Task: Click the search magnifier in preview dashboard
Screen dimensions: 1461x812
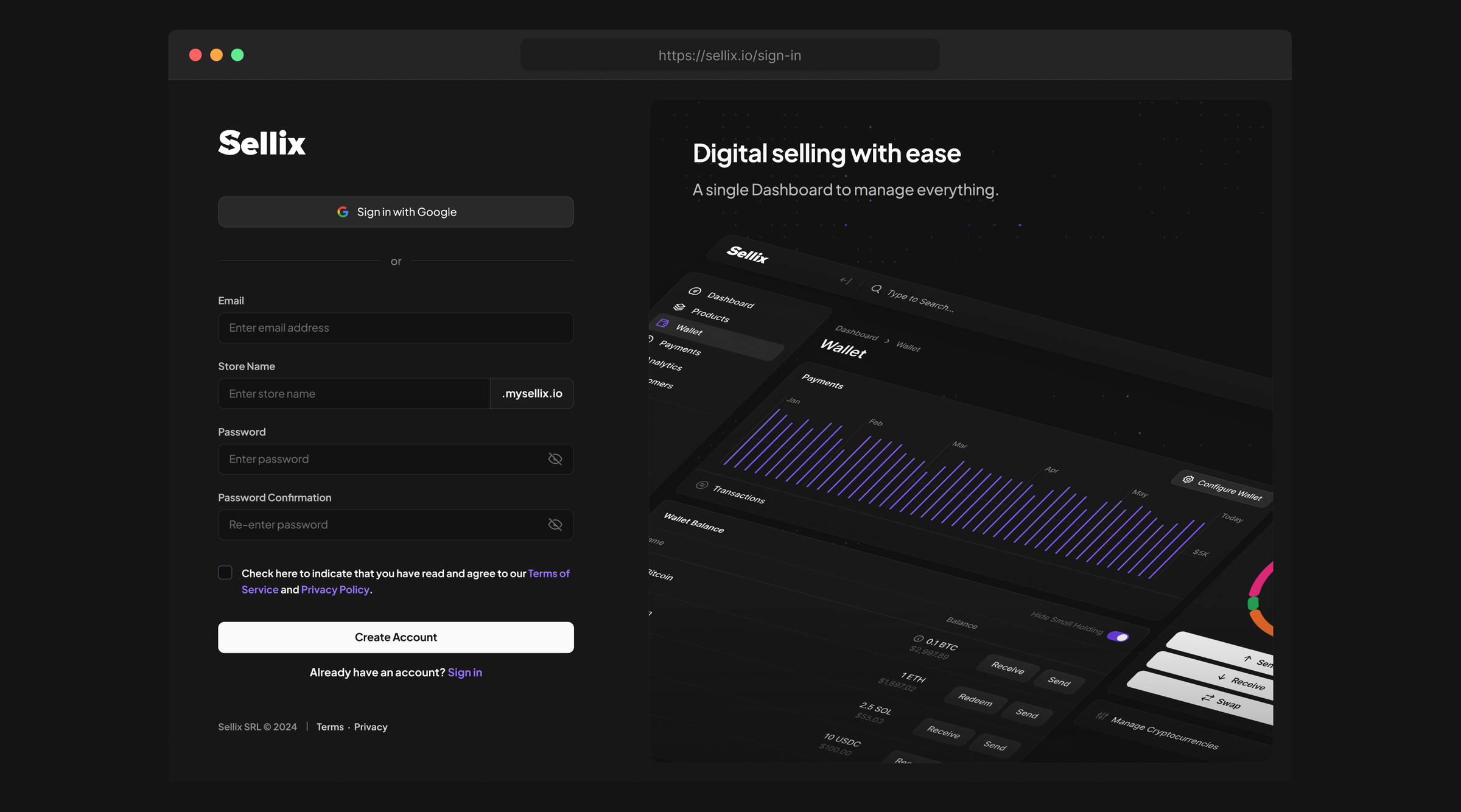Action: click(x=876, y=289)
